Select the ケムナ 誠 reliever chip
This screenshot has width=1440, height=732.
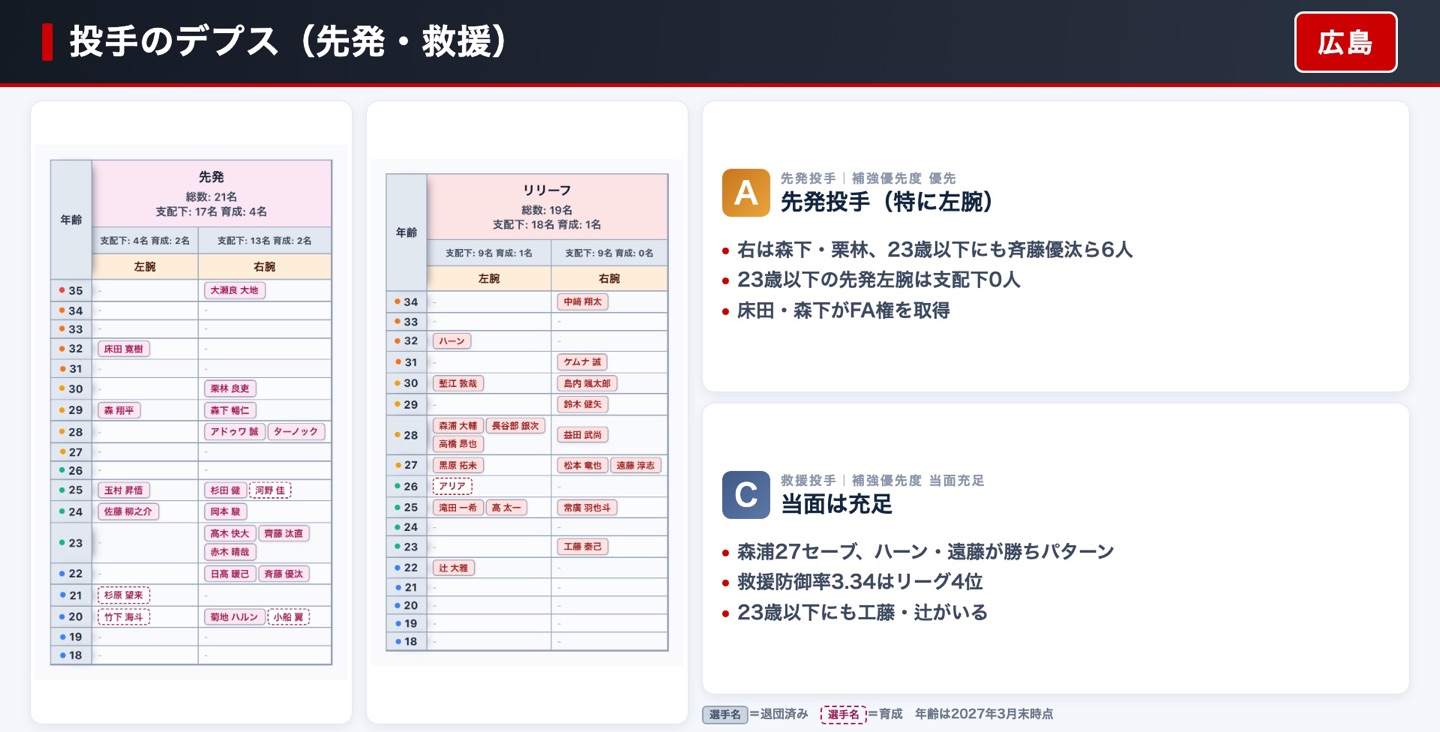coord(582,362)
